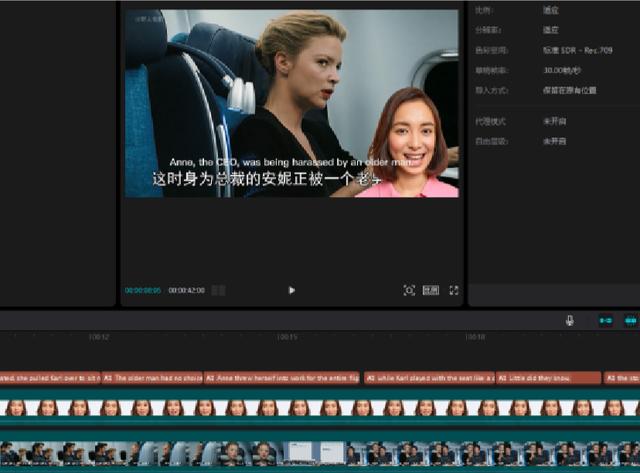Viewport: 640px width, 473px height.
Task: Select subtitle clip 'Anne threw herself into work'
Action: tap(282, 379)
